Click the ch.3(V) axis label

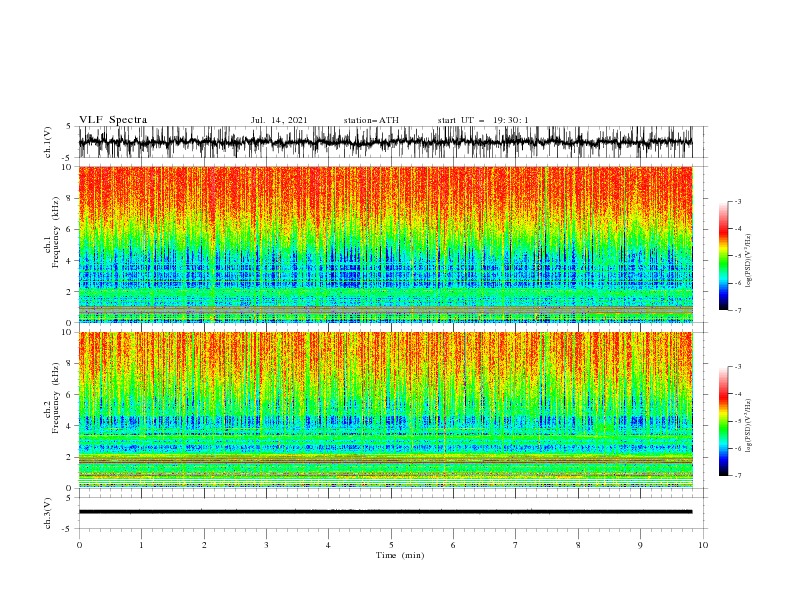[48, 513]
